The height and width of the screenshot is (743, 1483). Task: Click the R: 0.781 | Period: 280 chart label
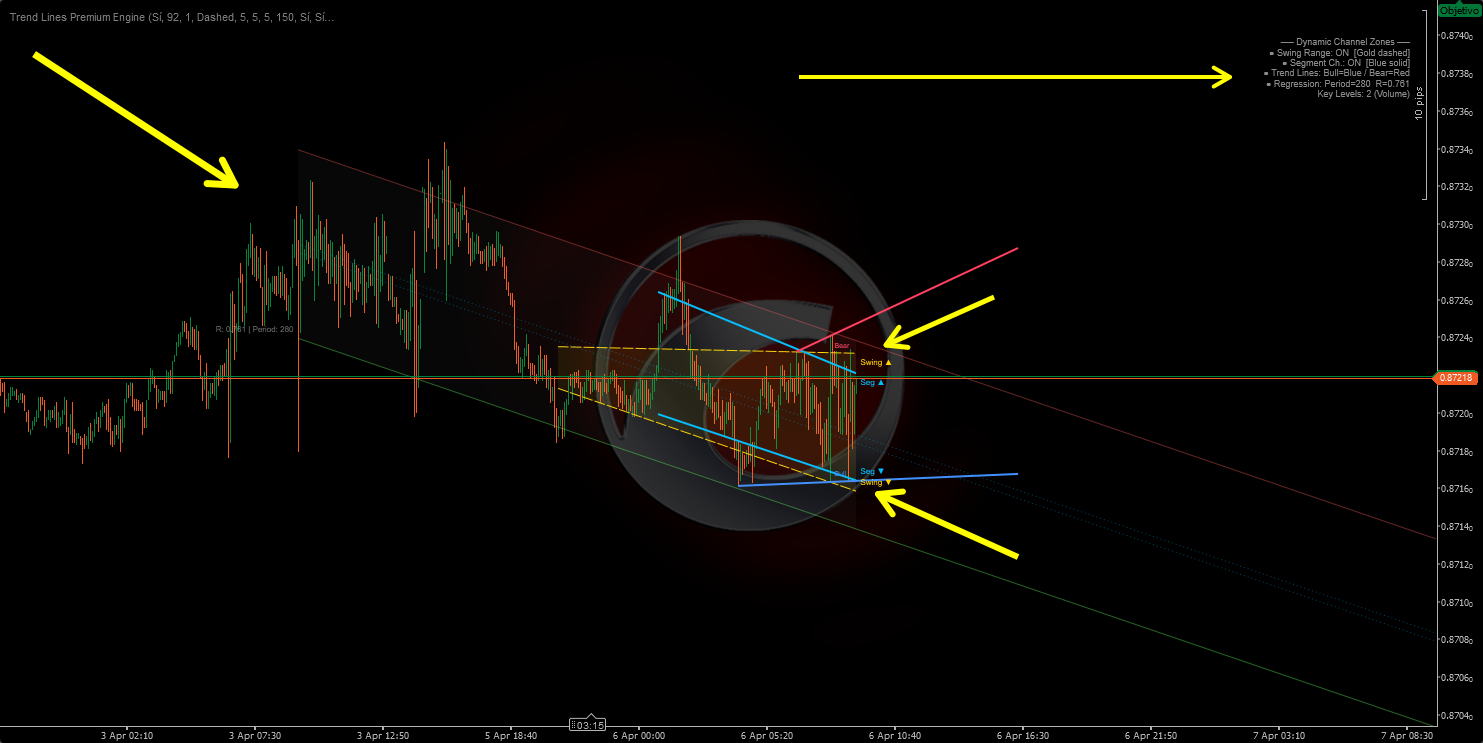254,328
